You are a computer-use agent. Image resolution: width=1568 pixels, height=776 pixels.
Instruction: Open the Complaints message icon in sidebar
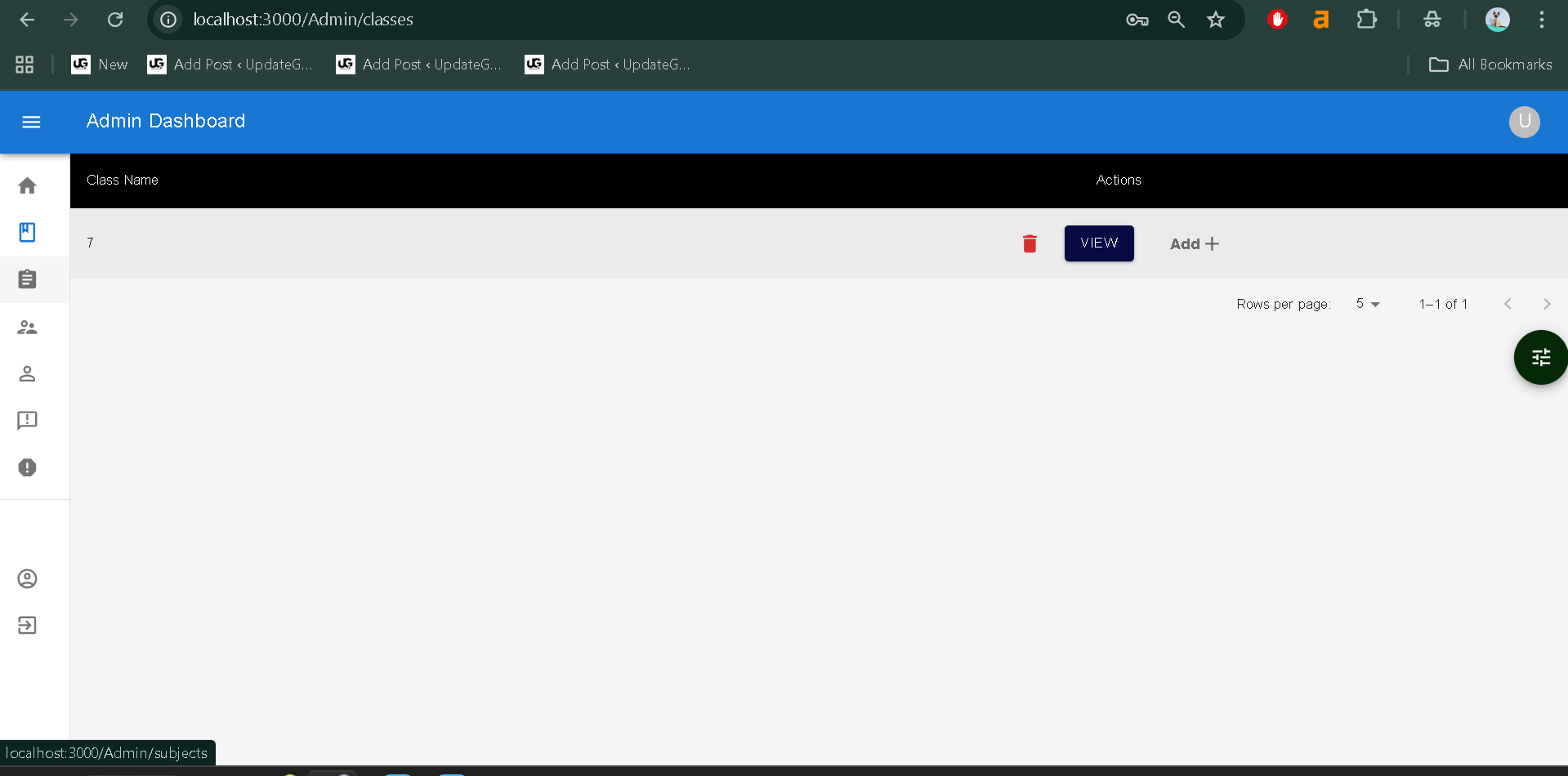point(27,420)
